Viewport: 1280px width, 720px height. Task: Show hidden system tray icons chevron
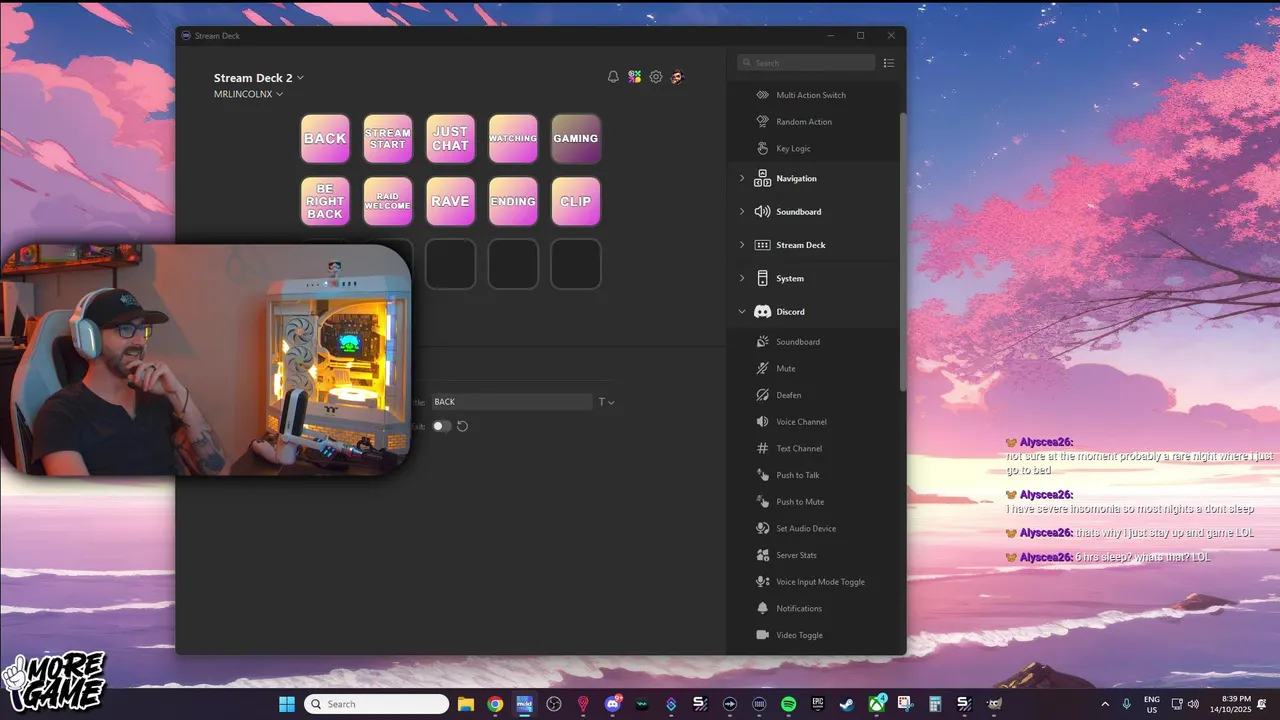click(x=1105, y=704)
